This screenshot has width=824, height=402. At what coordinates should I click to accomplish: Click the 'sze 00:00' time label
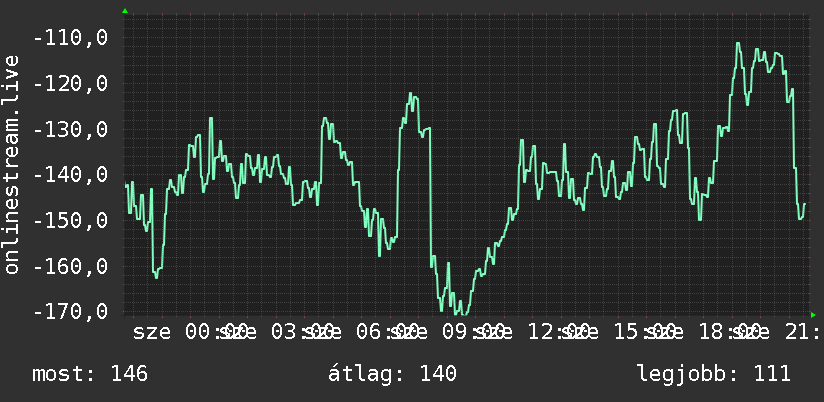(x=190, y=333)
